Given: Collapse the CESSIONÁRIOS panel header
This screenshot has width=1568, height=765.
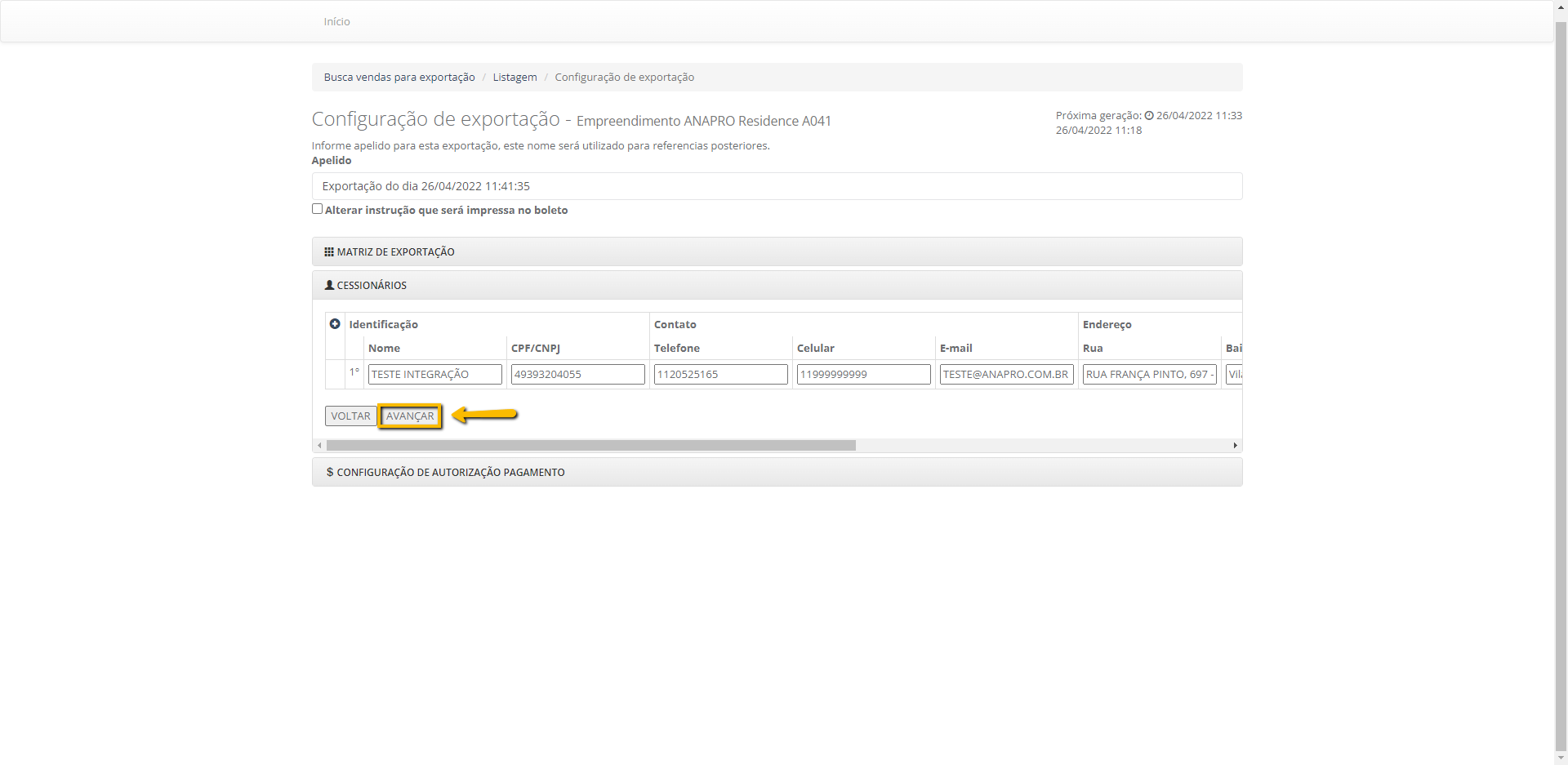Looking at the screenshot, I should pos(372,286).
